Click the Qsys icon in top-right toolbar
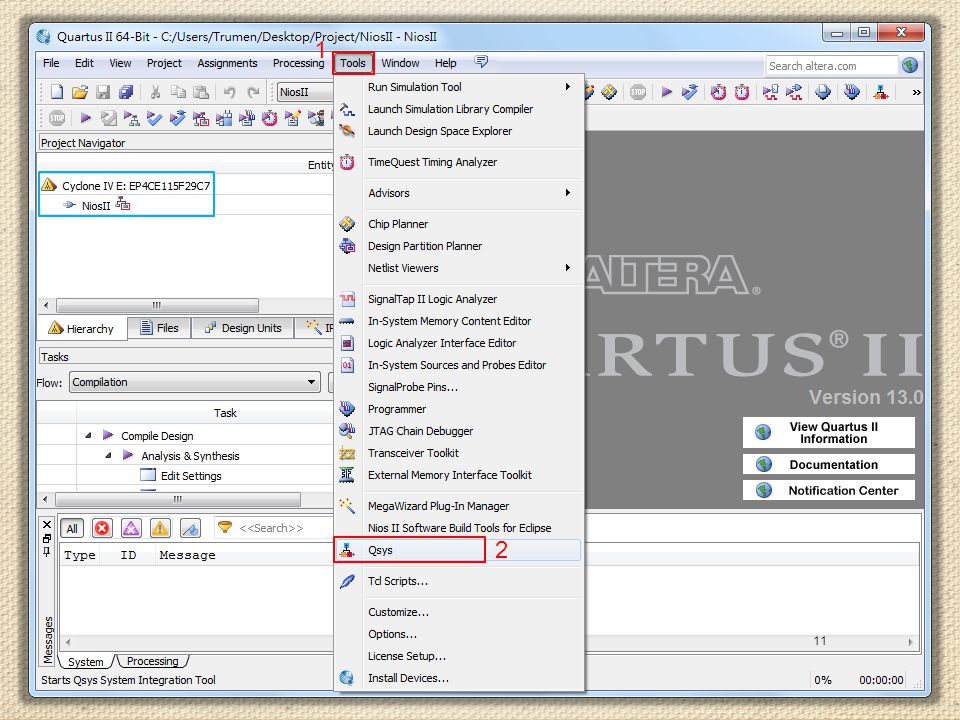 (x=880, y=92)
